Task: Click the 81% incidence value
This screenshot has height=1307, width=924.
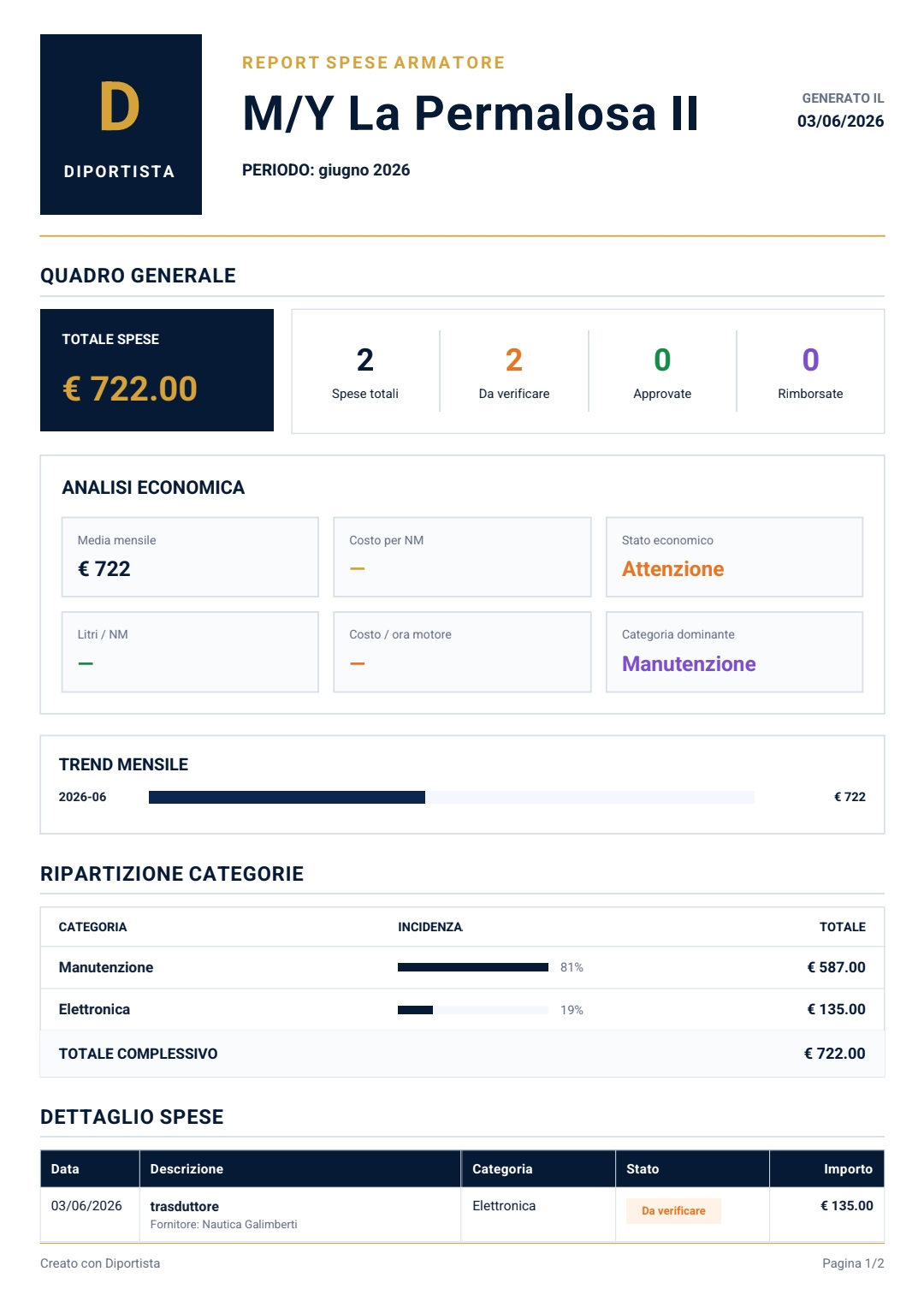Action: click(x=572, y=967)
